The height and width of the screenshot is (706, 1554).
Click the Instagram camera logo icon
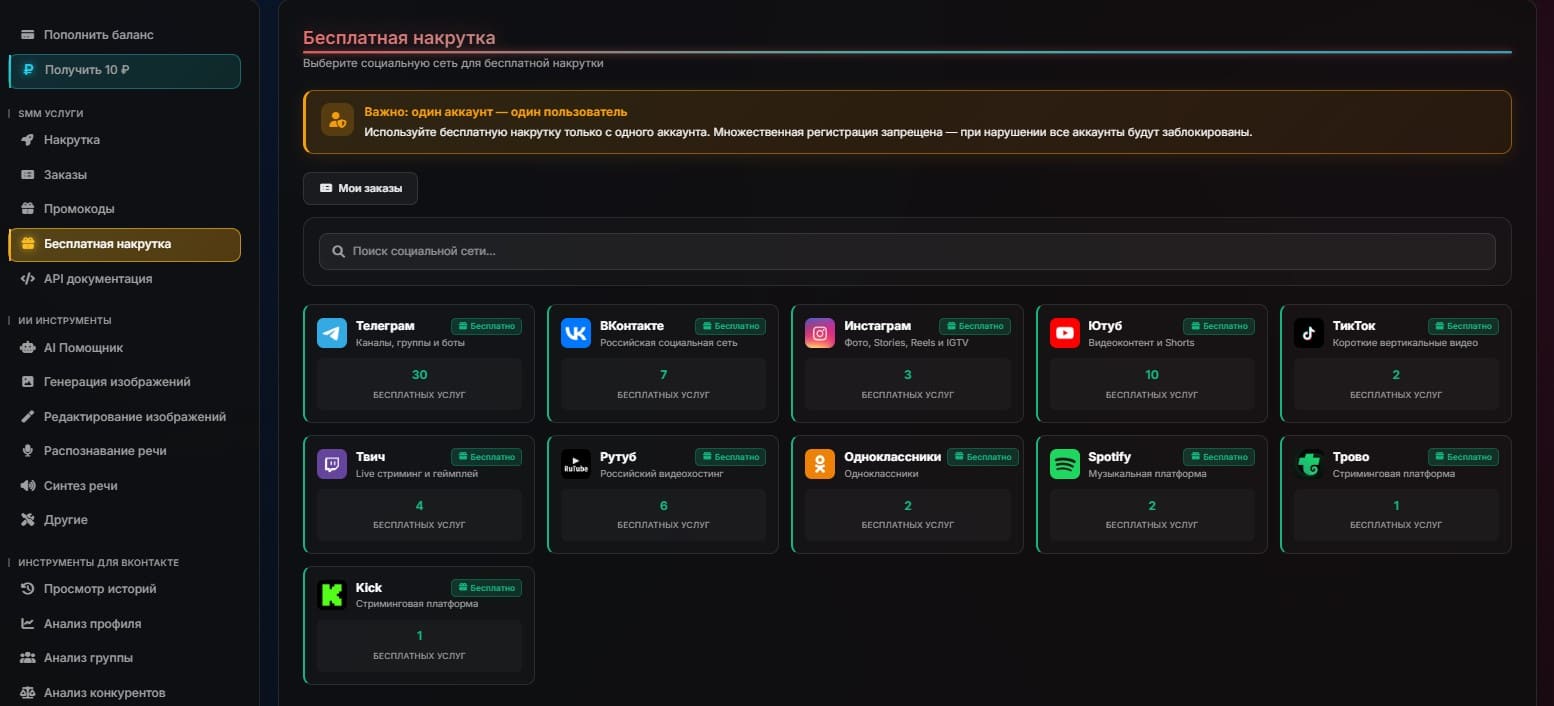coord(820,333)
